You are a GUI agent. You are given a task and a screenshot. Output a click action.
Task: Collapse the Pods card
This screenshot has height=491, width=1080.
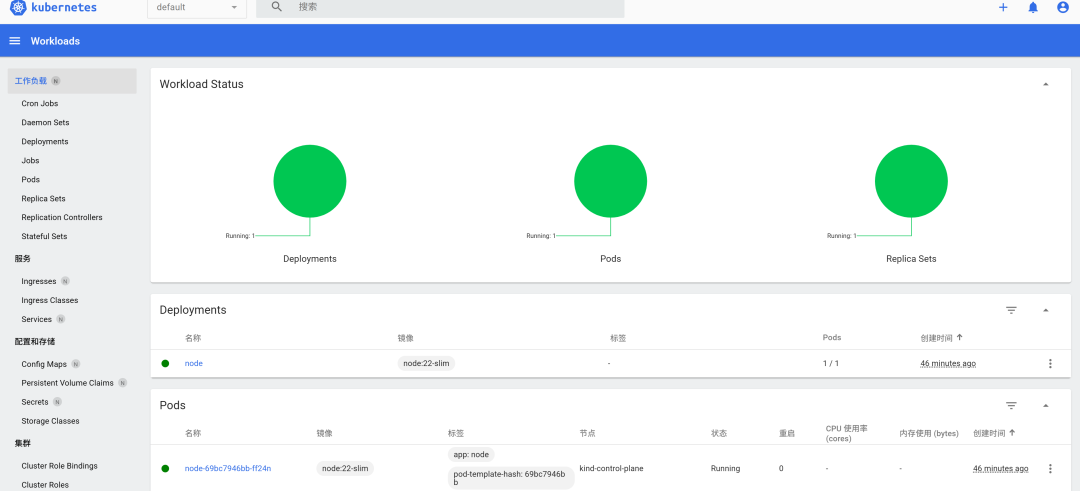[1046, 405]
